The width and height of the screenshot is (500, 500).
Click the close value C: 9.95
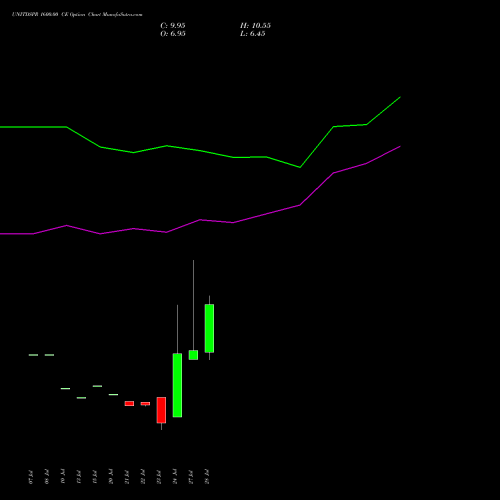coord(173,26)
